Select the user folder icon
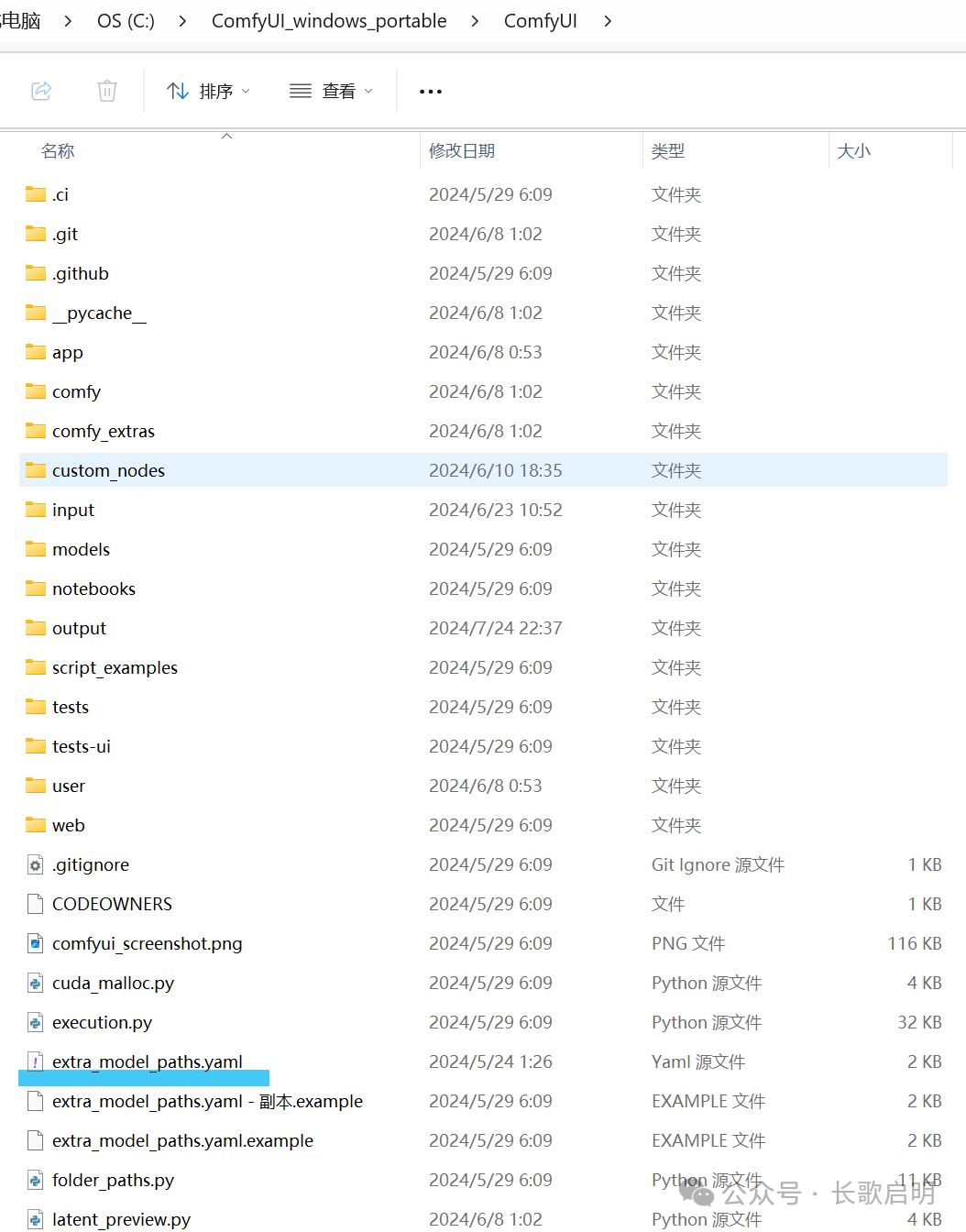 click(36, 786)
